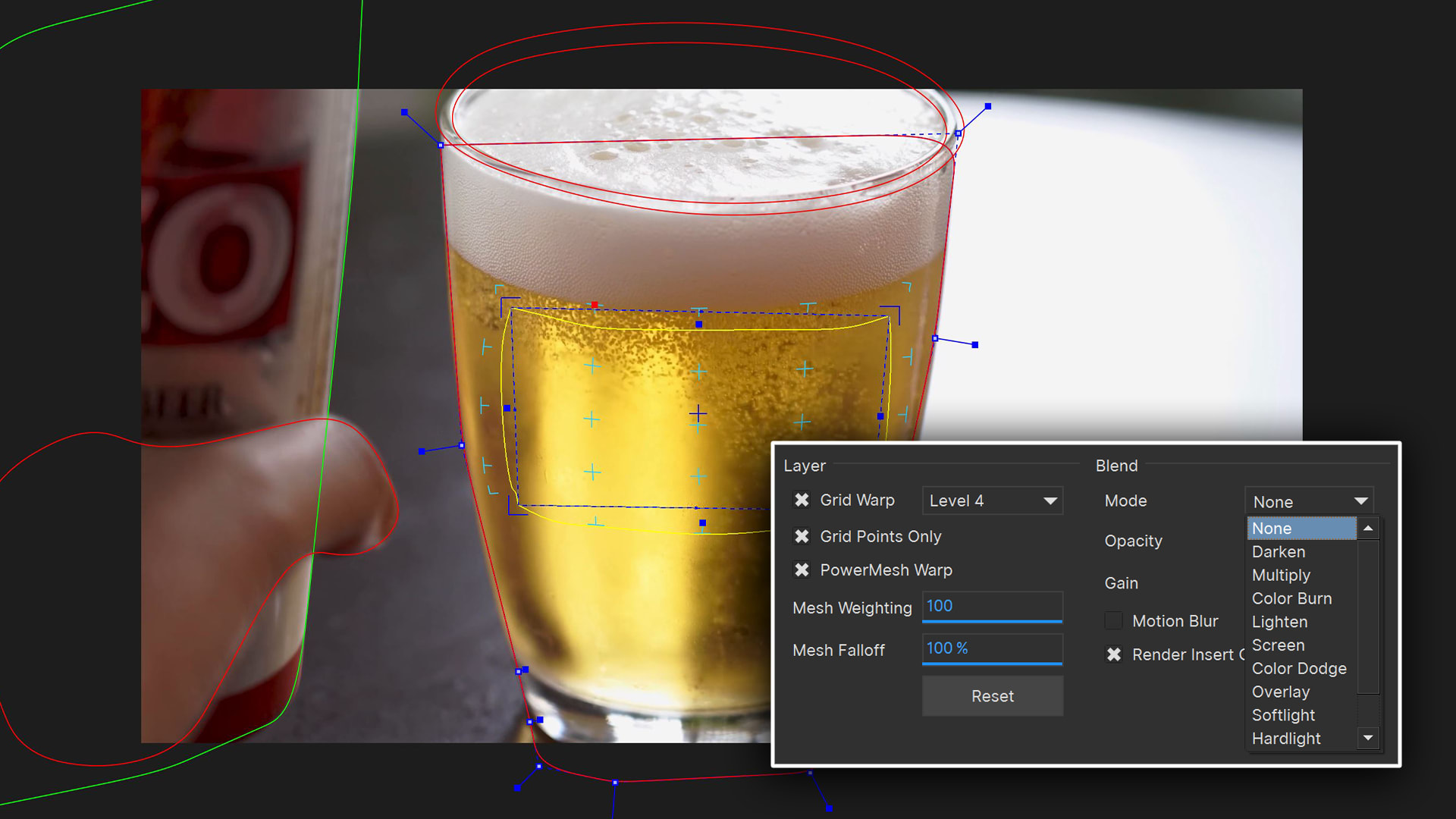Disable the Grid Warp checkbox
The image size is (1456, 819).
(802, 500)
